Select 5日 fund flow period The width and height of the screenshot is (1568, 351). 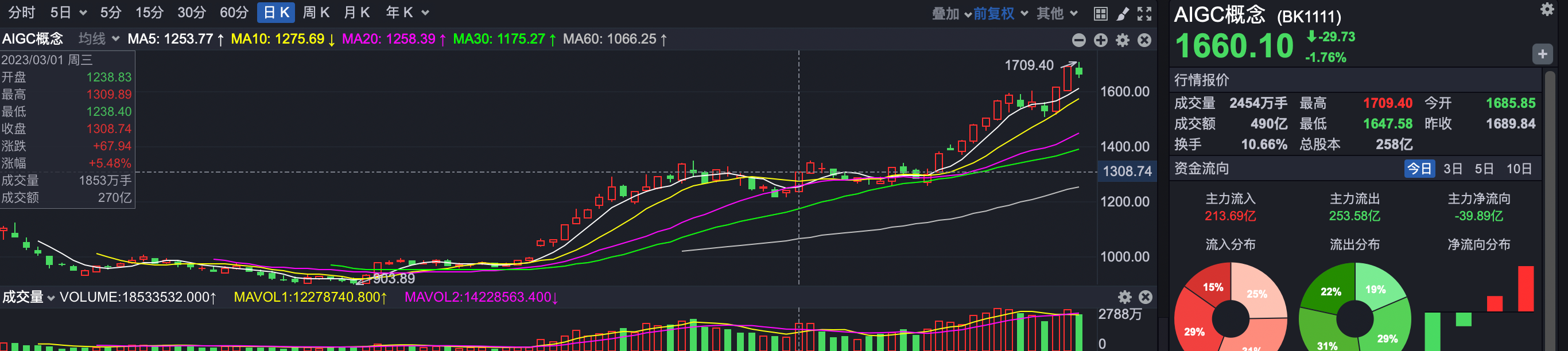pos(1484,169)
